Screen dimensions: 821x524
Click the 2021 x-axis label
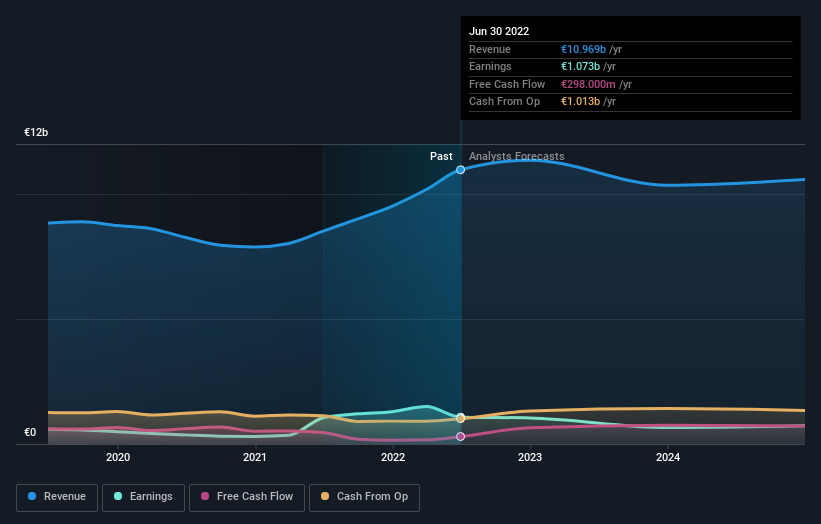point(255,457)
